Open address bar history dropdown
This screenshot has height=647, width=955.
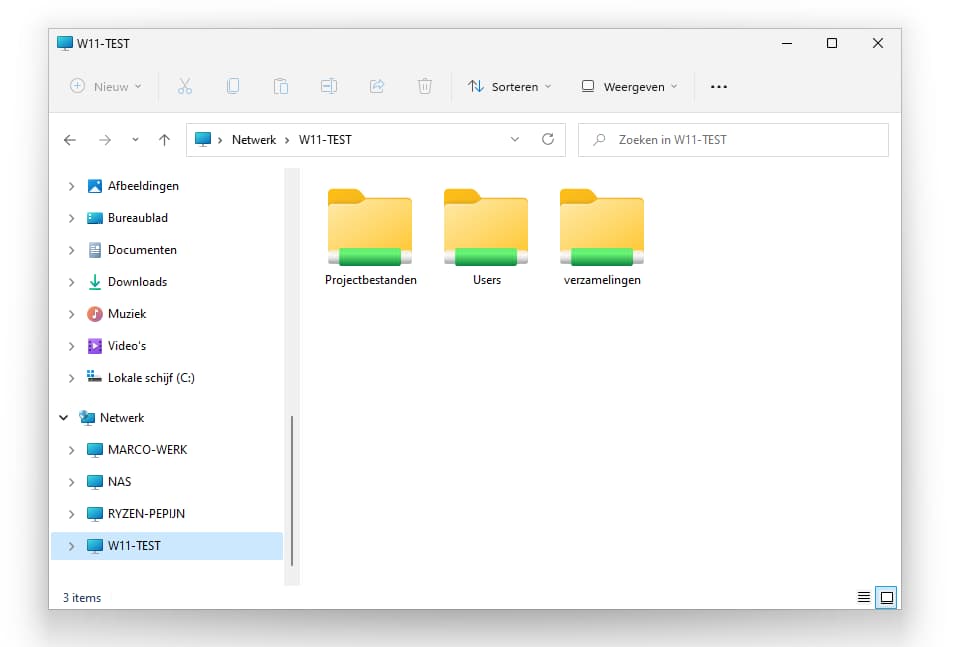point(515,140)
